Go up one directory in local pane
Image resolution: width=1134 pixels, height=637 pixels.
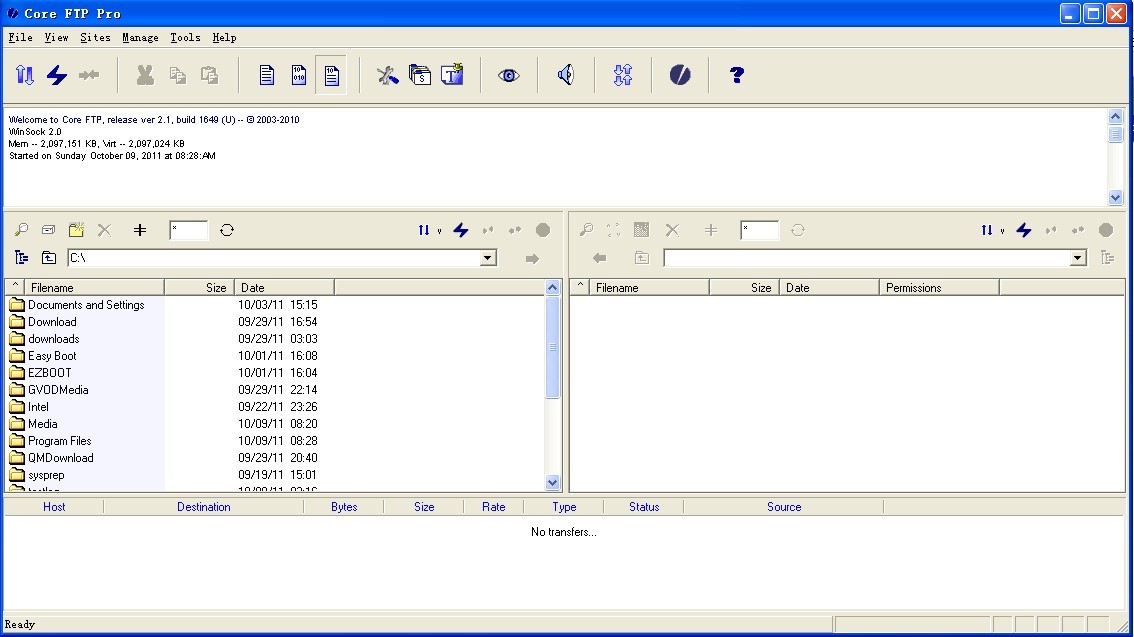tap(48, 258)
